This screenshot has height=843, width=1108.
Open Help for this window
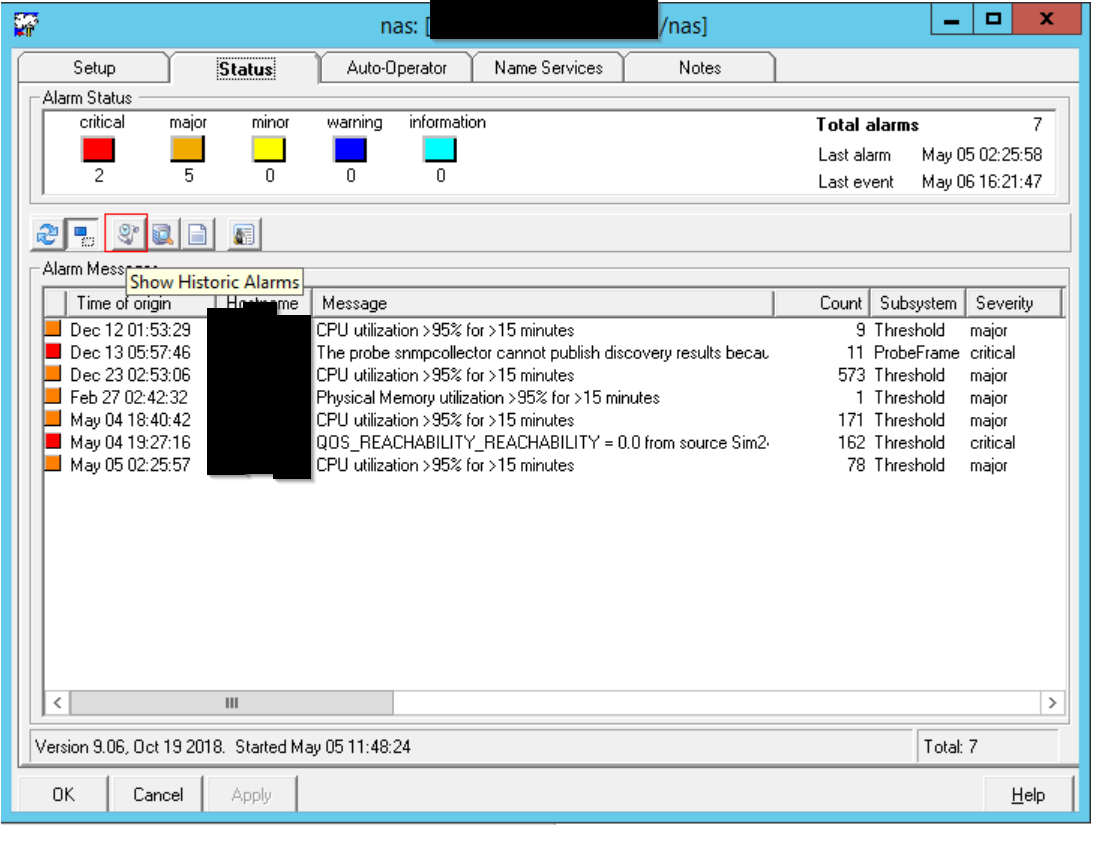pyautogui.click(x=1027, y=795)
